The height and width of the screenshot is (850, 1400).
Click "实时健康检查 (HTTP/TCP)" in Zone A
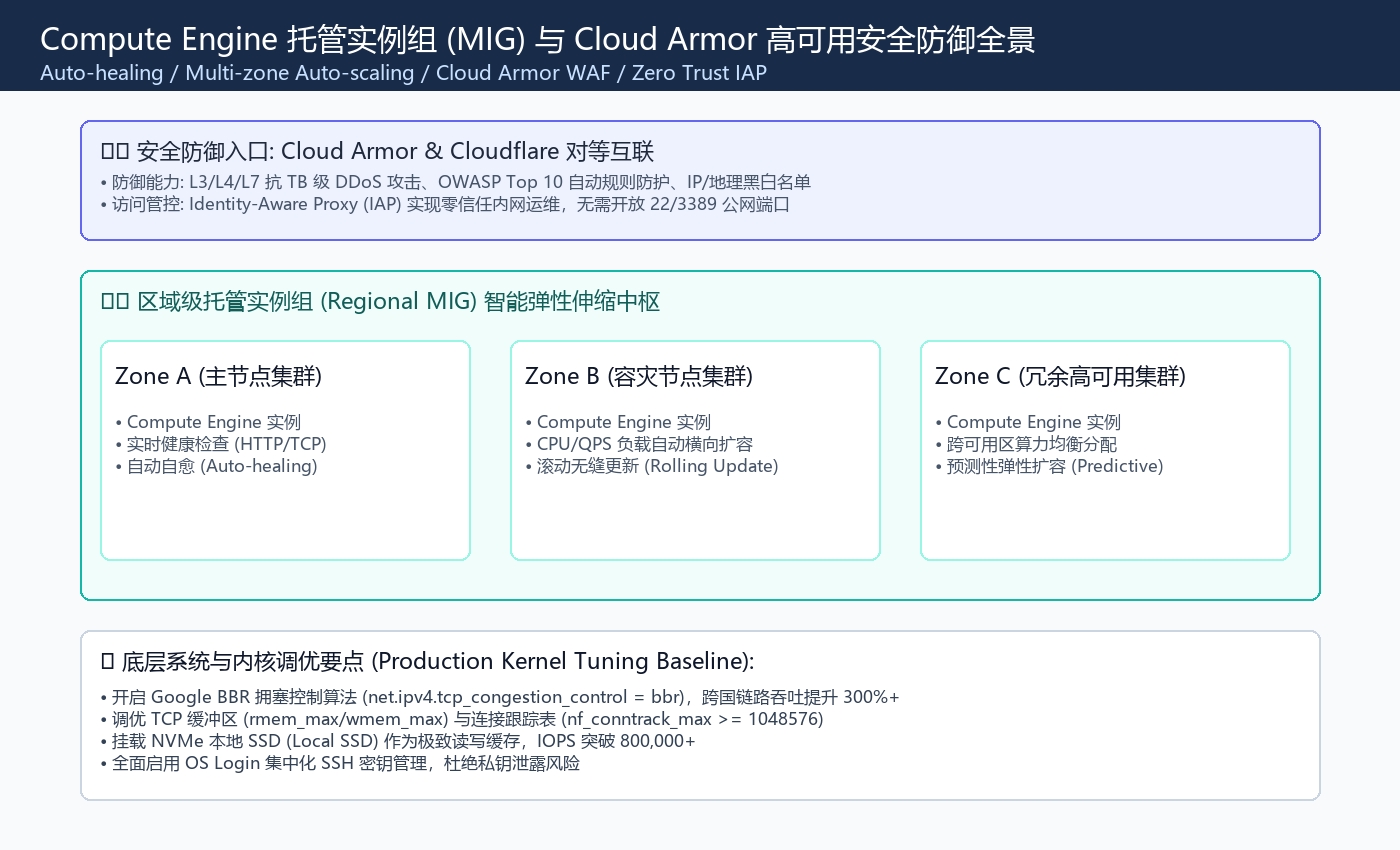[x=221, y=444]
